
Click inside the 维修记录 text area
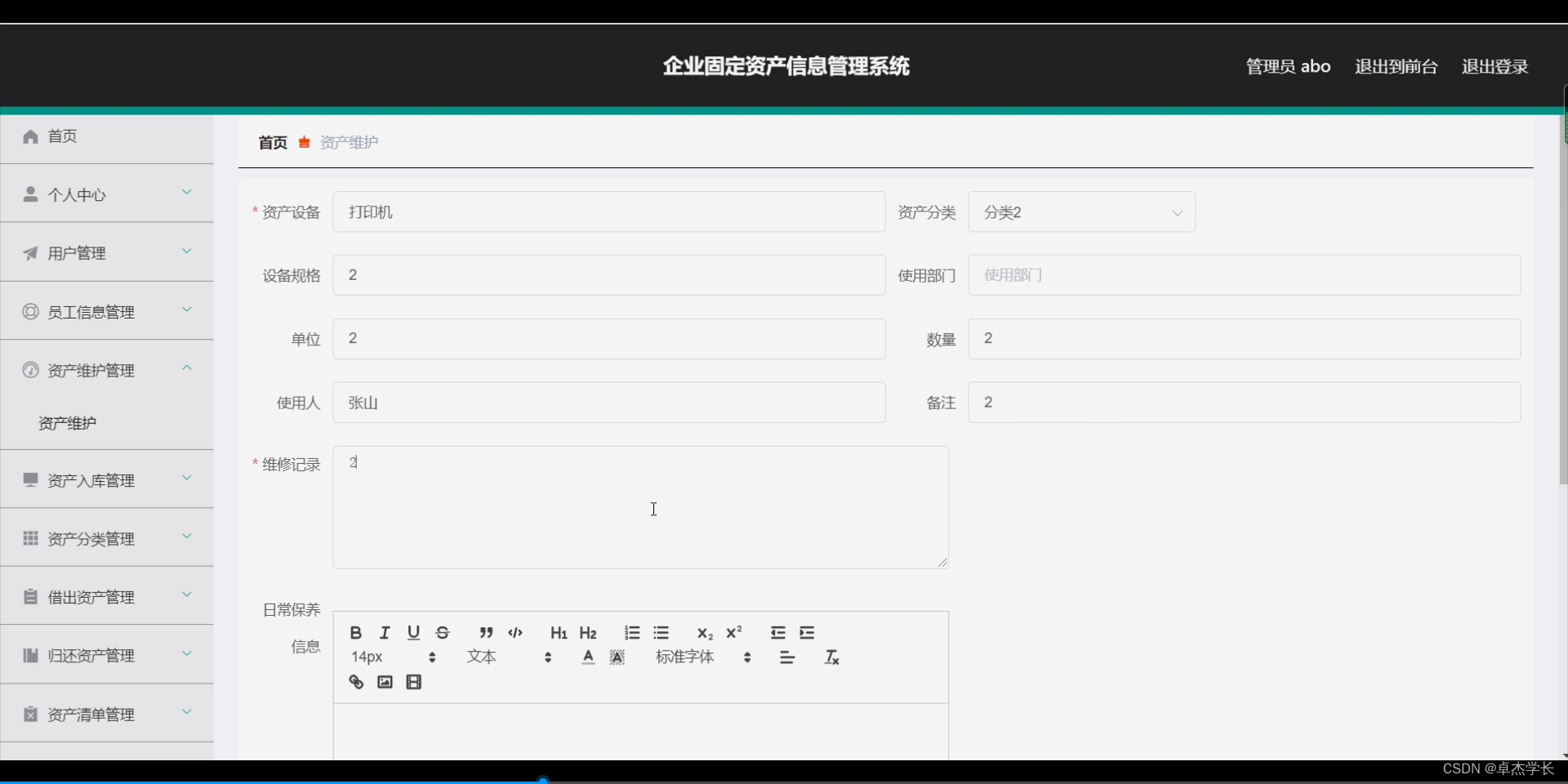(641, 506)
